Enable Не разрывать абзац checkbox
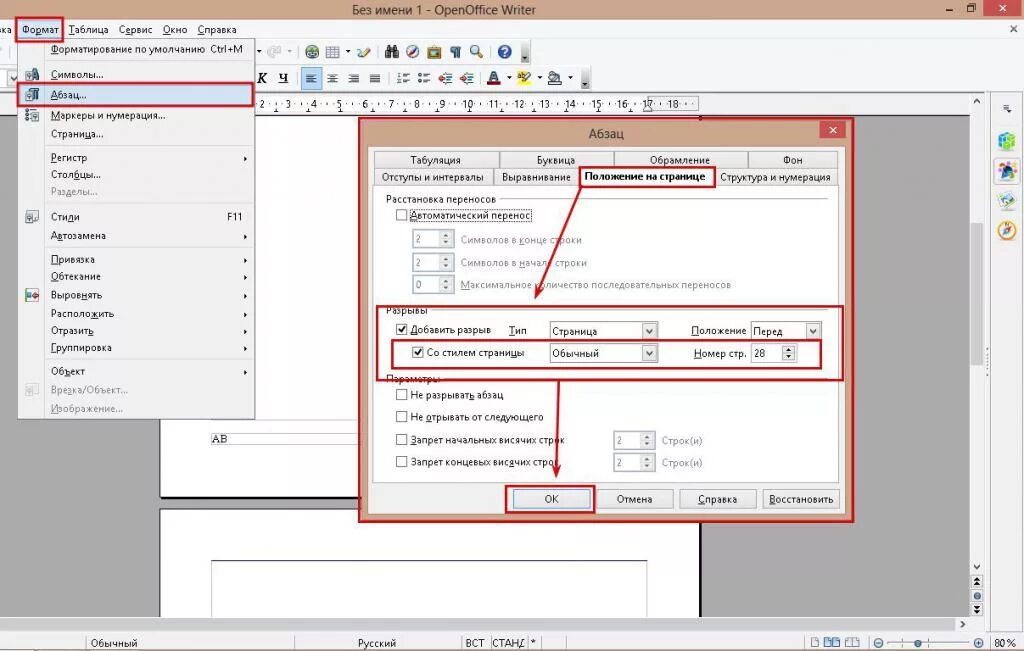This screenshot has height=651, width=1024. pos(402,394)
